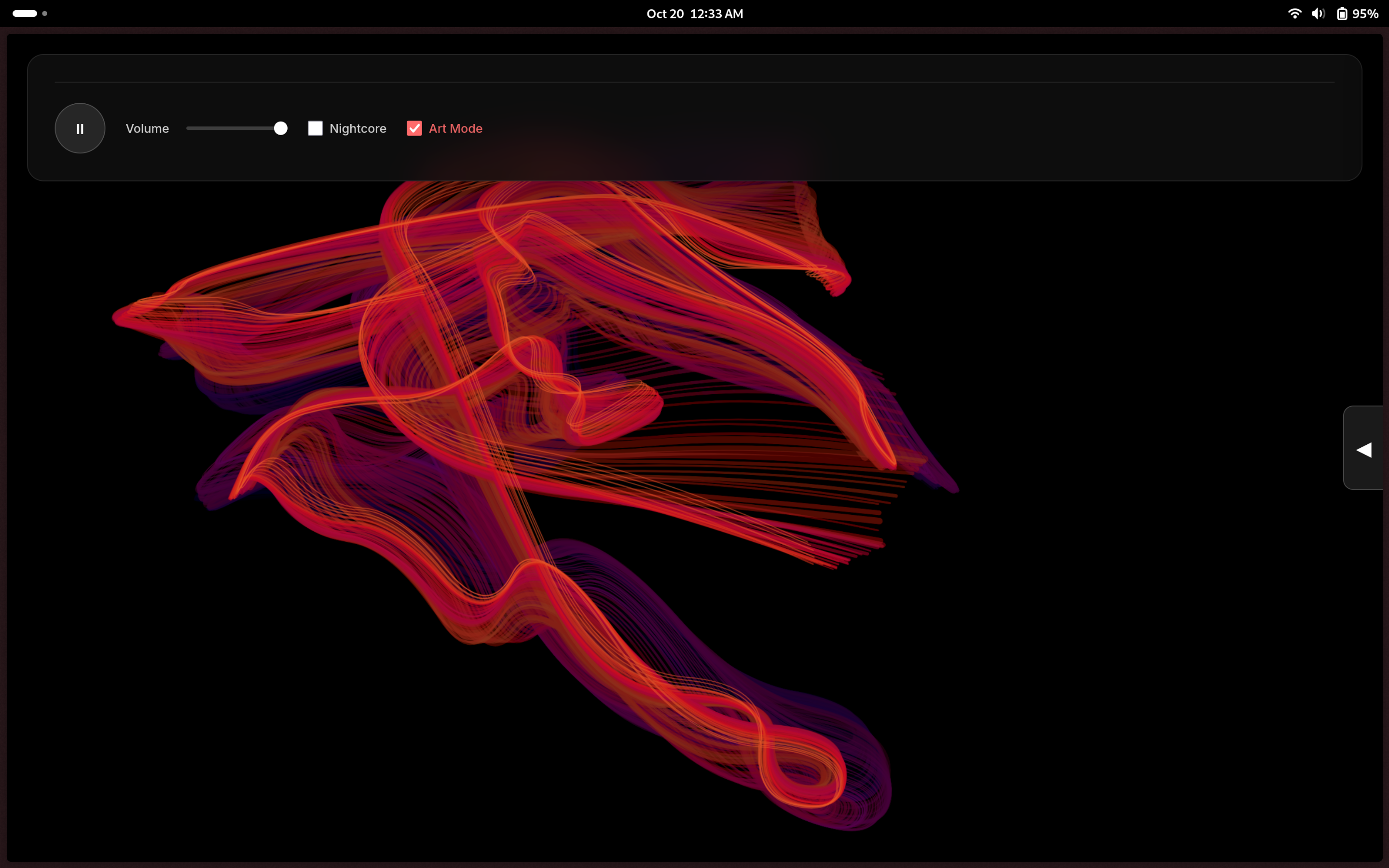This screenshot has width=1389, height=868.
Task: Enable the Nightcore checkbox
Action: coord(315,129)
